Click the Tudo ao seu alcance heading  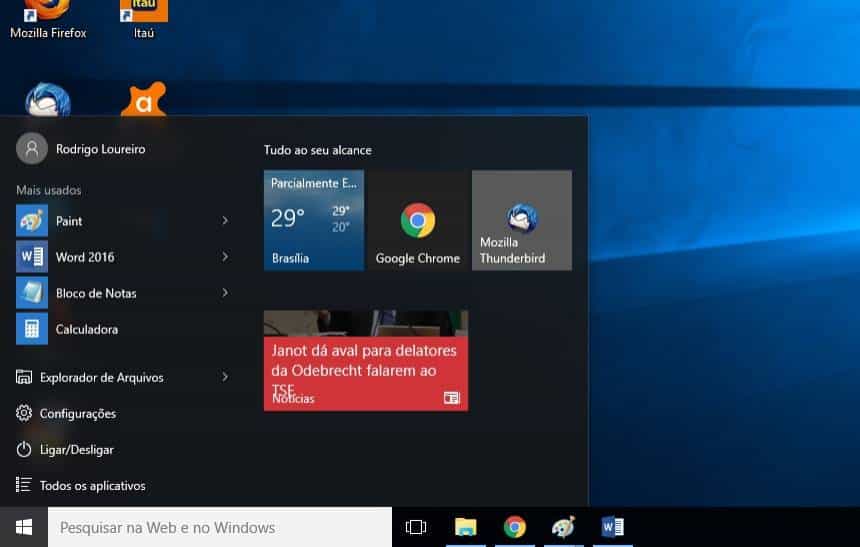(x=318, y=150)
